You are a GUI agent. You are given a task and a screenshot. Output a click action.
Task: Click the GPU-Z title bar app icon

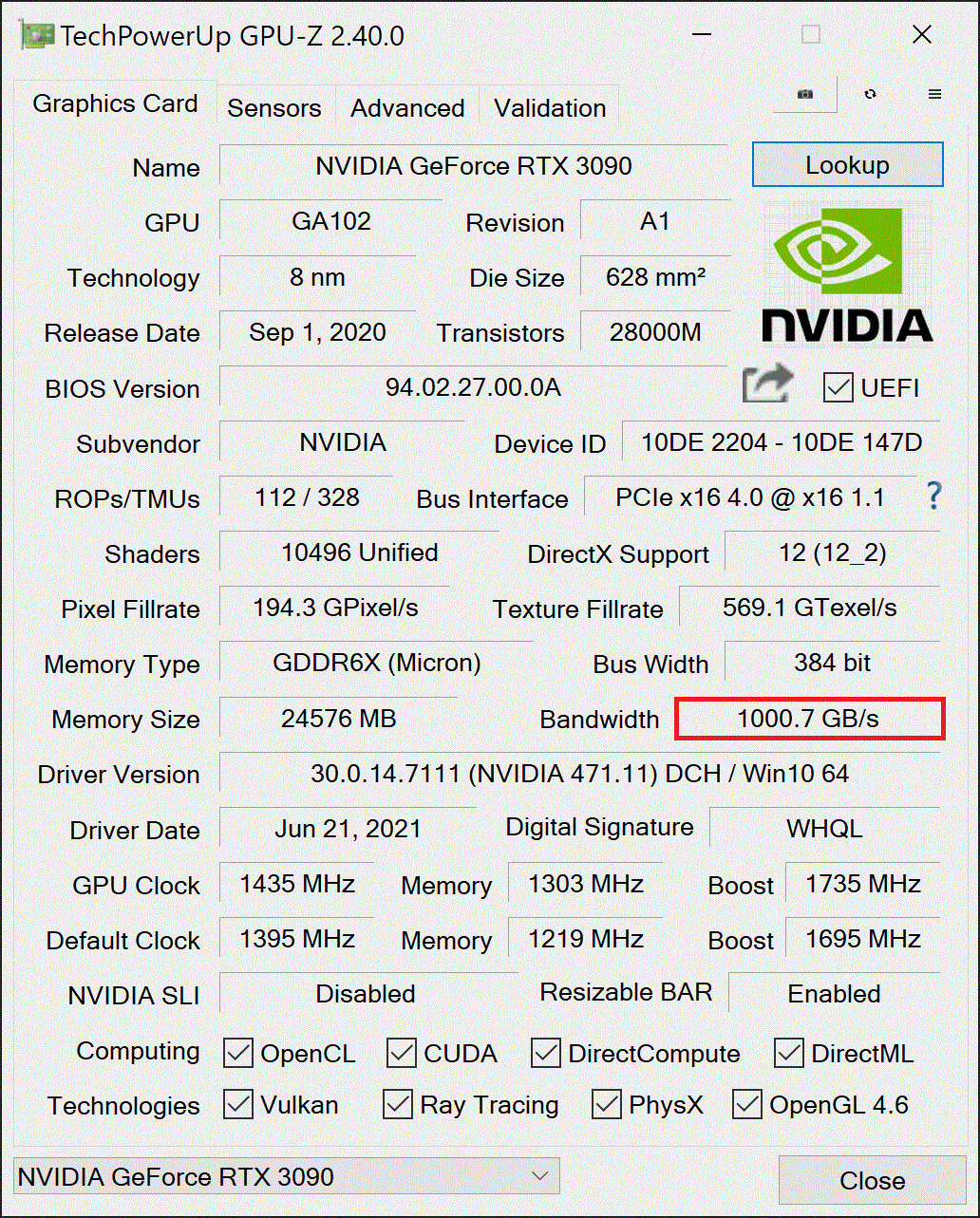pos(37,36)
